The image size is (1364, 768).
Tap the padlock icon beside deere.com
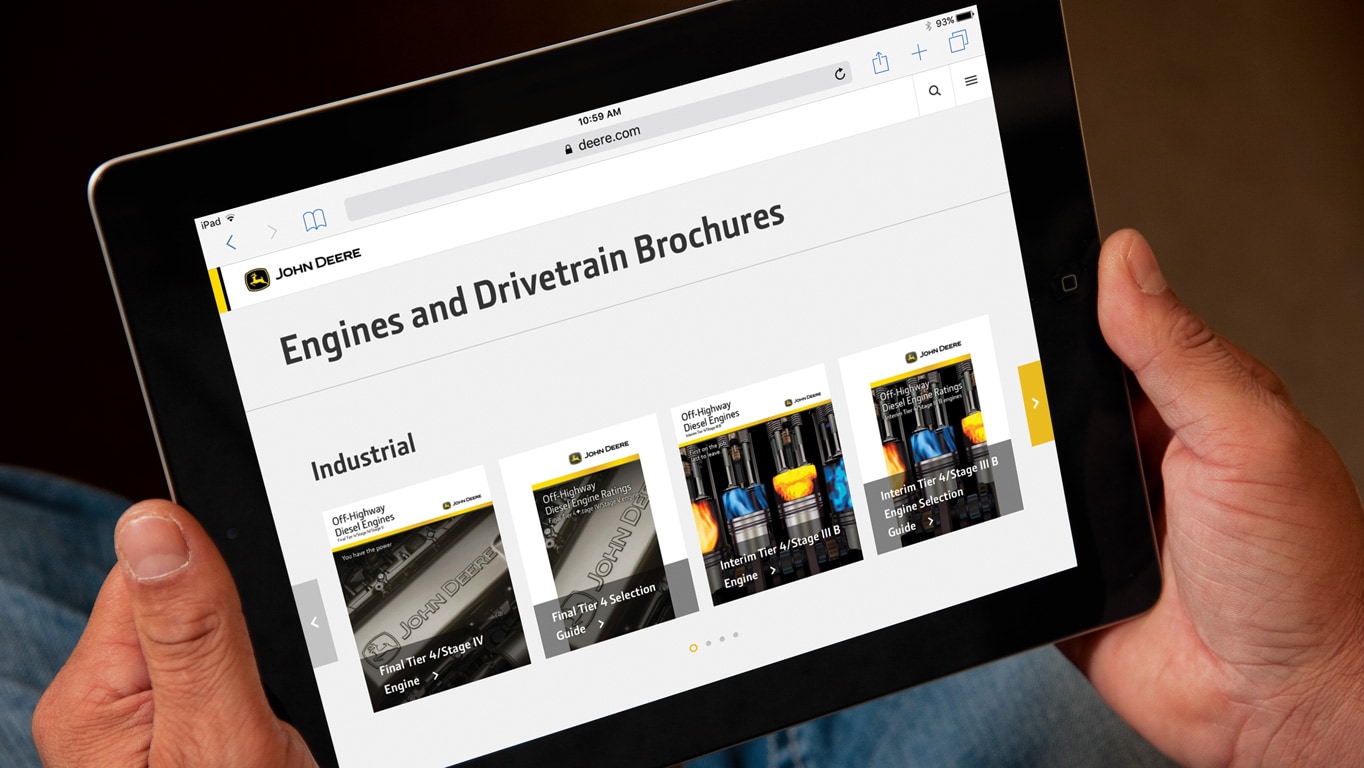(568, 148)
